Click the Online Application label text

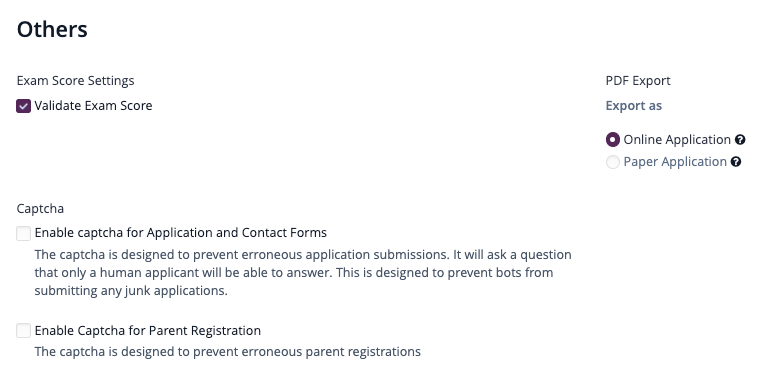(x=677, y=140)
